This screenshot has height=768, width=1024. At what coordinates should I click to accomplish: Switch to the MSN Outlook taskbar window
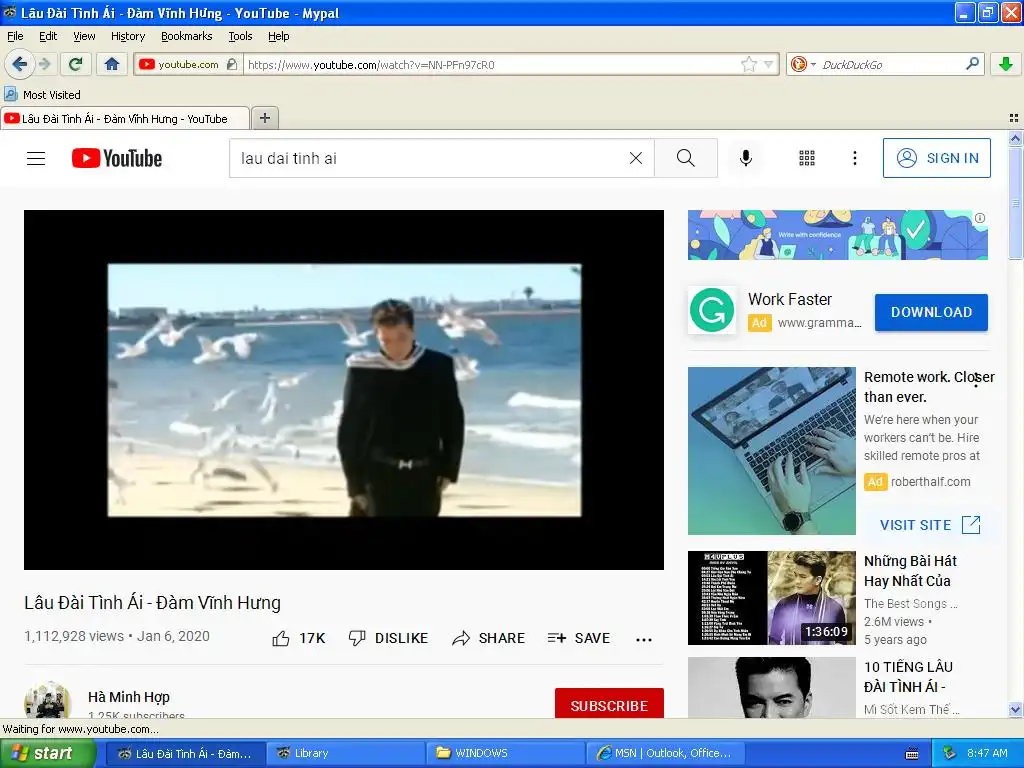(x=666, y=753)
